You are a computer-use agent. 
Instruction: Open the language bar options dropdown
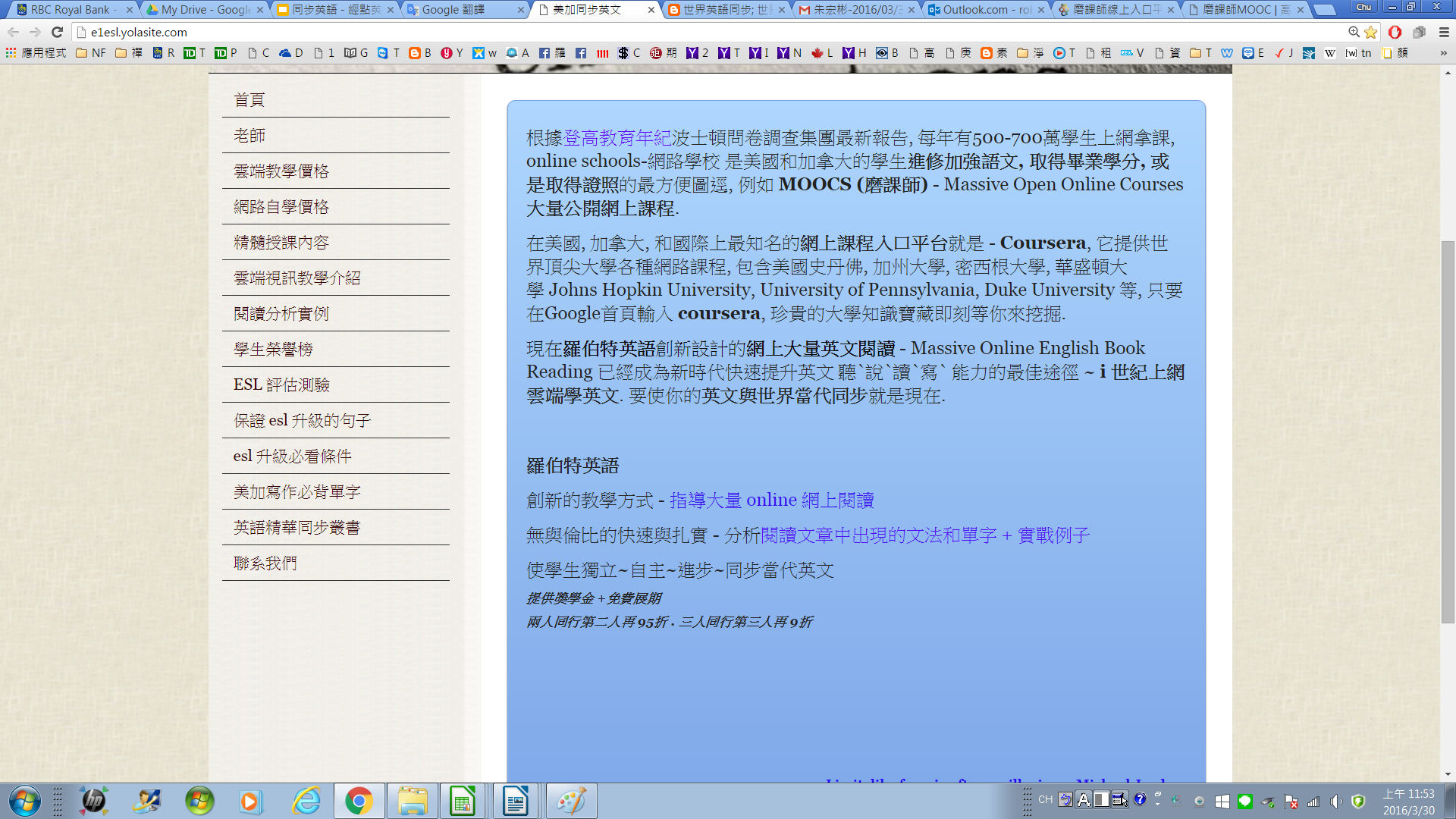click(x=1157, y=803)
